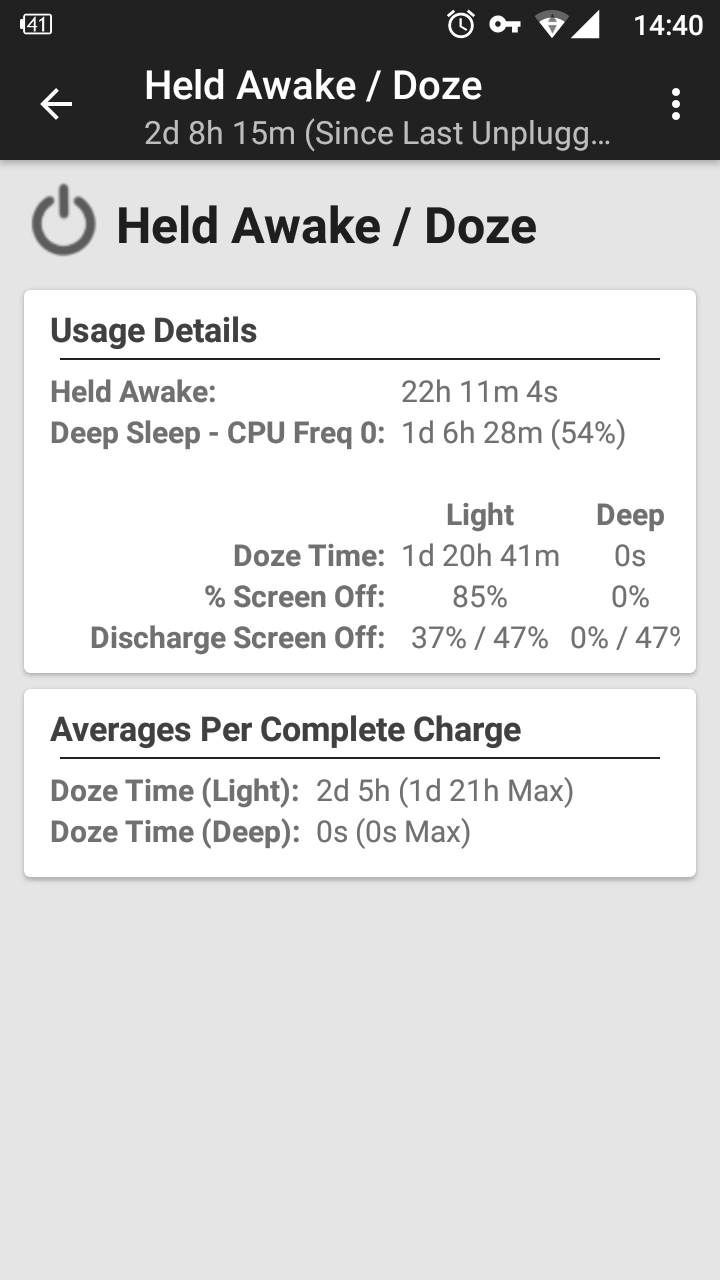Tap the back arrow in the toolbar
720x1280 pixels.
(56, 104)
